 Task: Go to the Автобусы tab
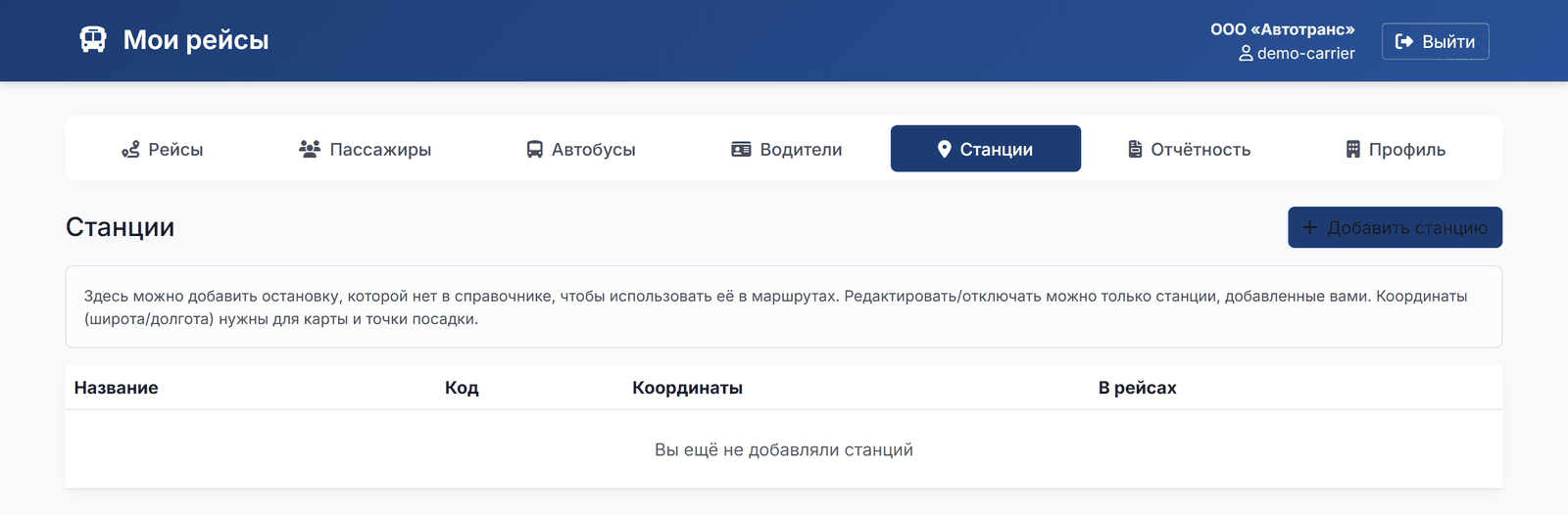581,149
